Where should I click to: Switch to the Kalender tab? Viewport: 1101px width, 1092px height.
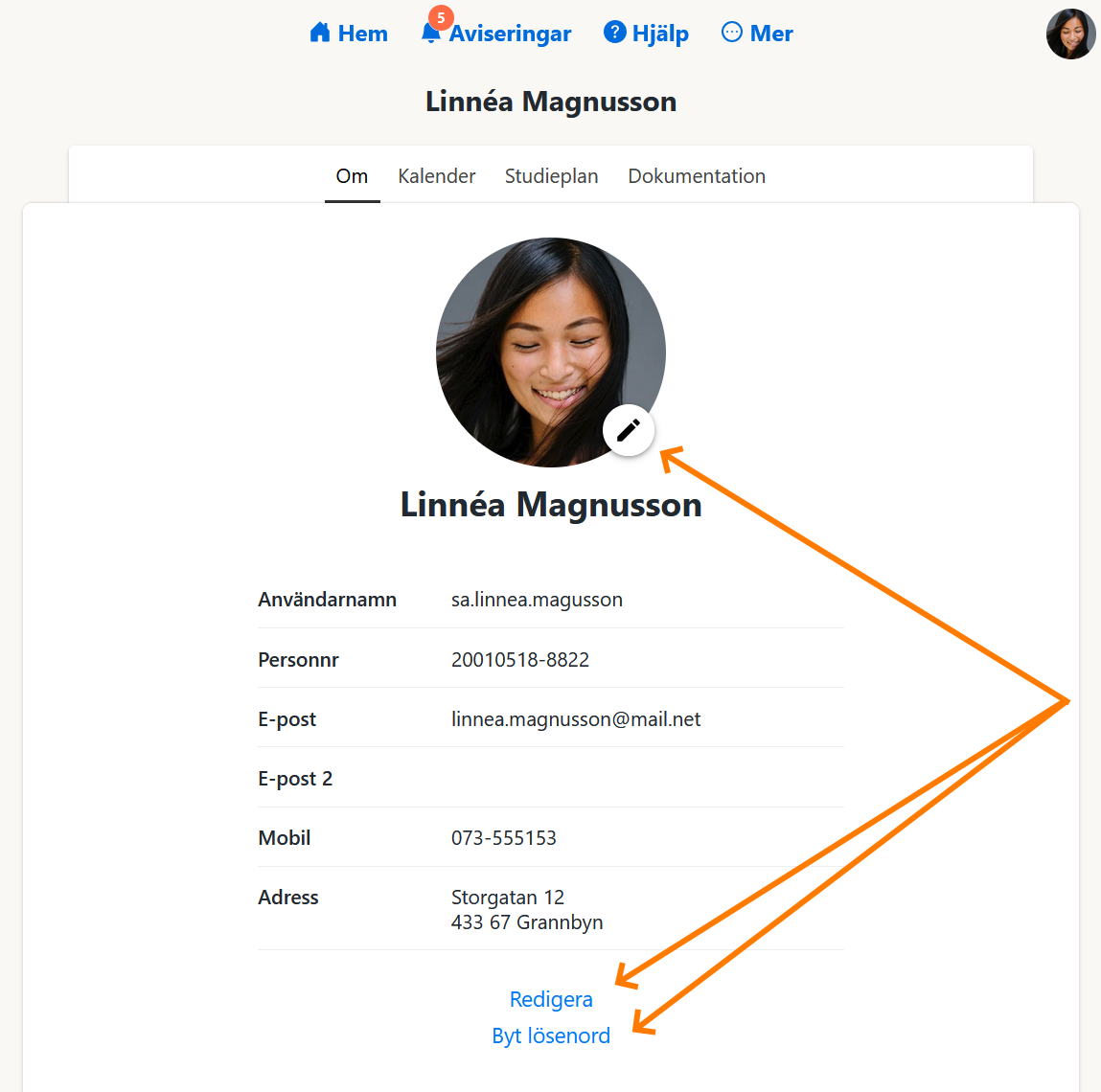click(436, 176)
